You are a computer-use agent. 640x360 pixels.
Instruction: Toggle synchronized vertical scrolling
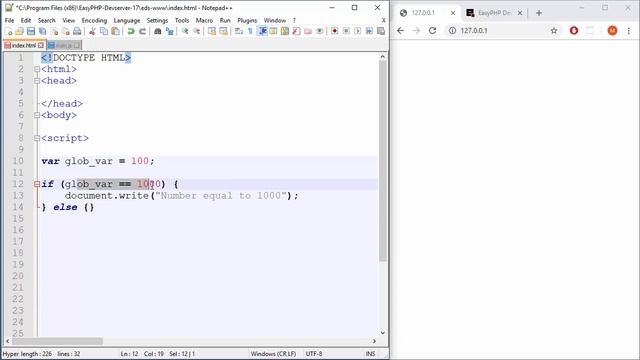click(x=211, y=31)
